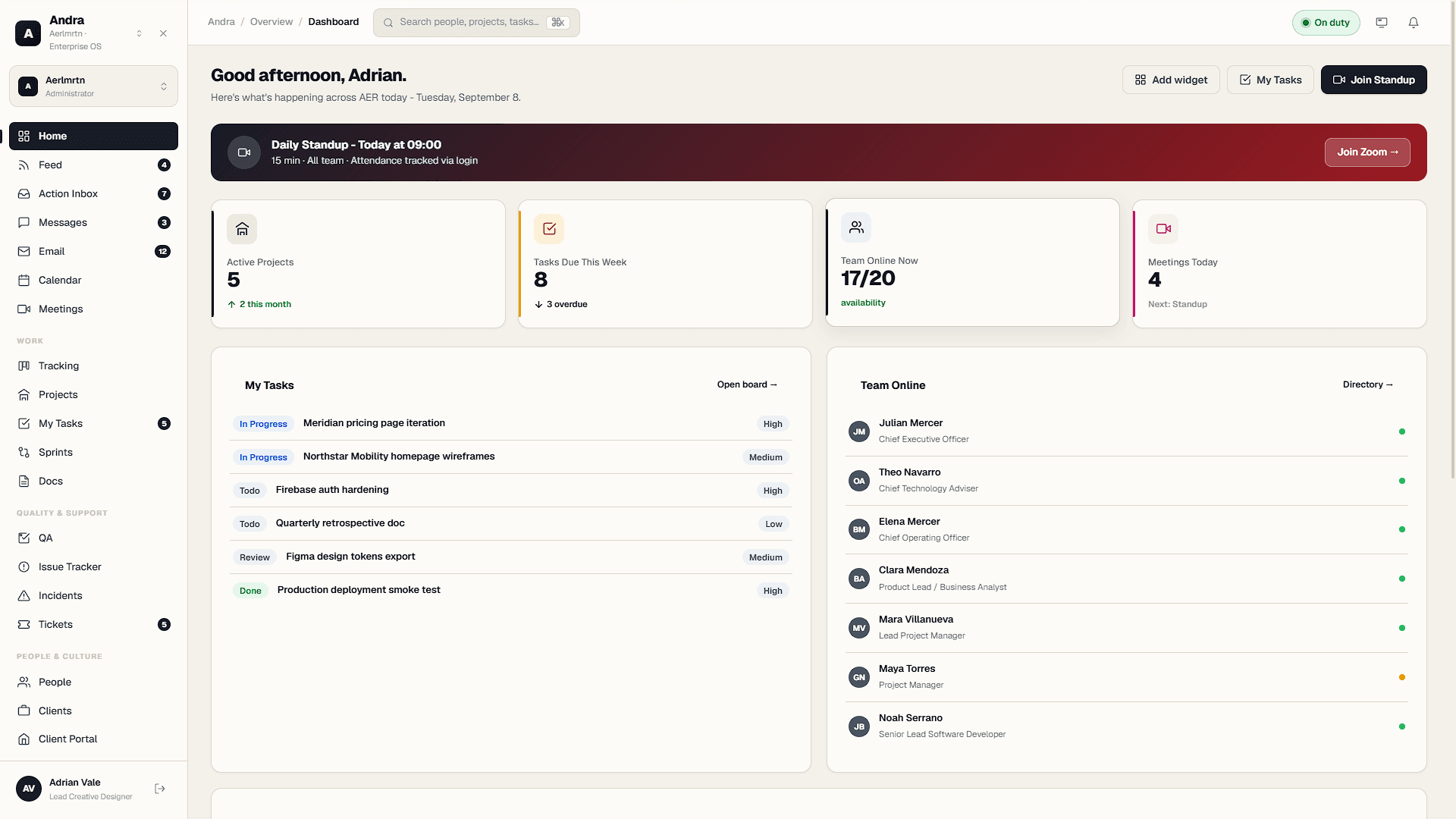
Task: Click the logout icon beside Adrian Vale
Action: point(160,789)
